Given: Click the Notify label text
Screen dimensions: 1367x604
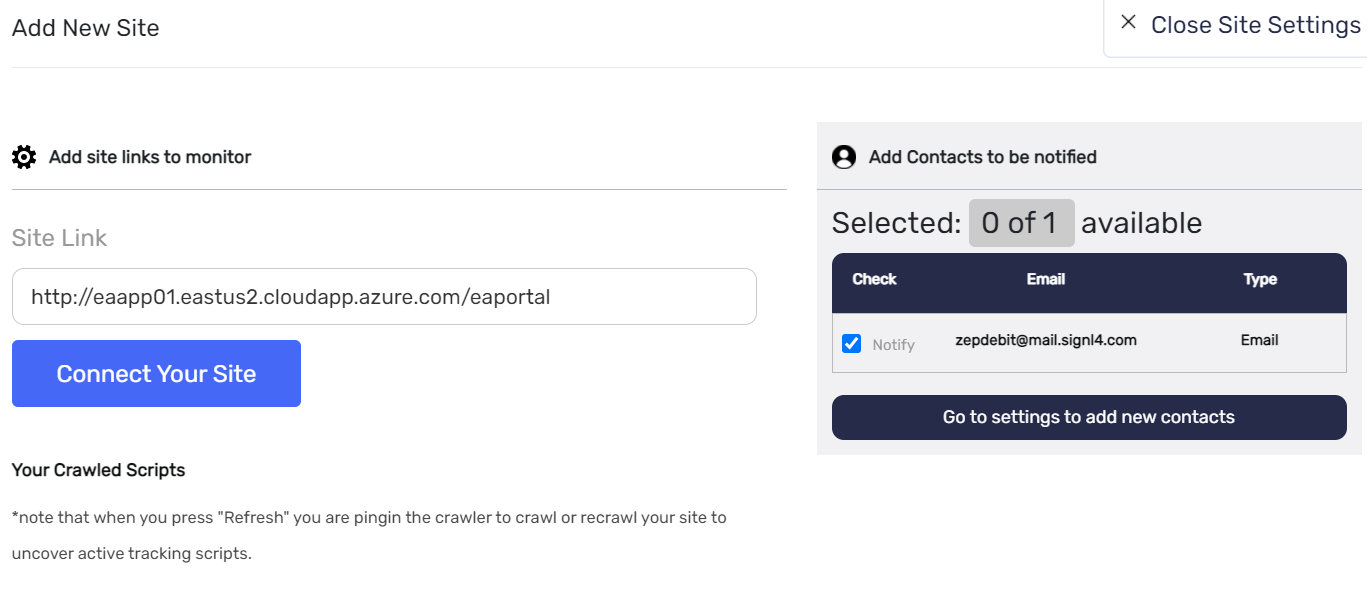Looking at the screenshot, I should point(893,345).
